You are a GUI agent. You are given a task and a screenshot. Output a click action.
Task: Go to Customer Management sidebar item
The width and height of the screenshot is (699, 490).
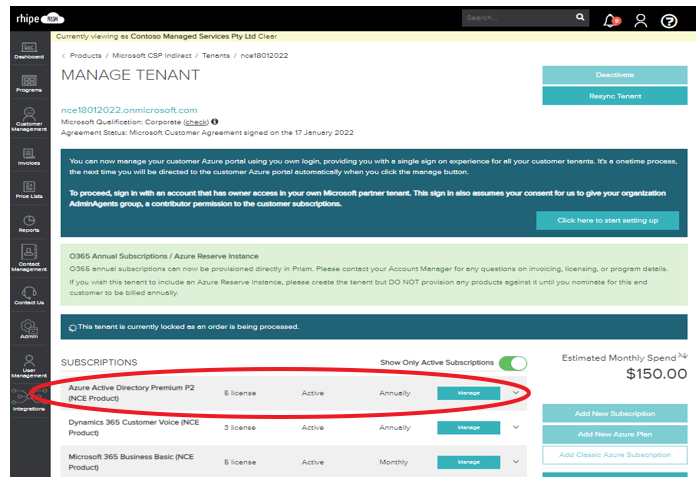click(29, 119)
